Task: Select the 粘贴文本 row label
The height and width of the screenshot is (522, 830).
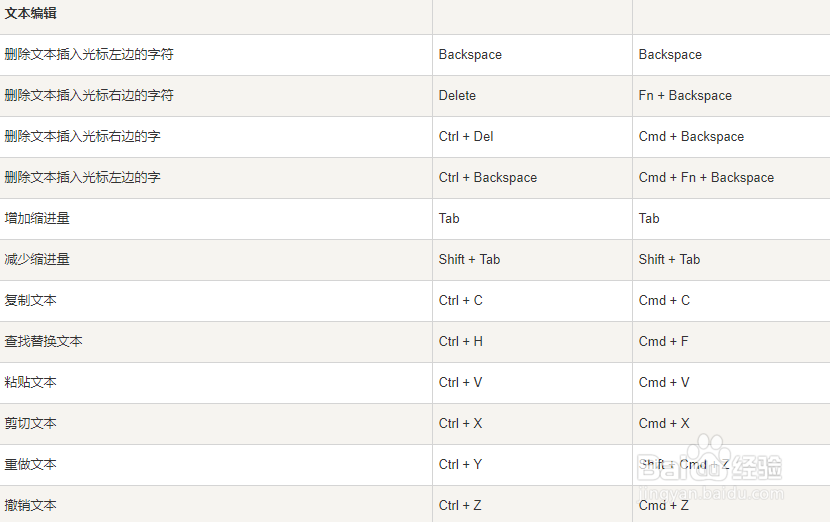Action: [31, 383]
